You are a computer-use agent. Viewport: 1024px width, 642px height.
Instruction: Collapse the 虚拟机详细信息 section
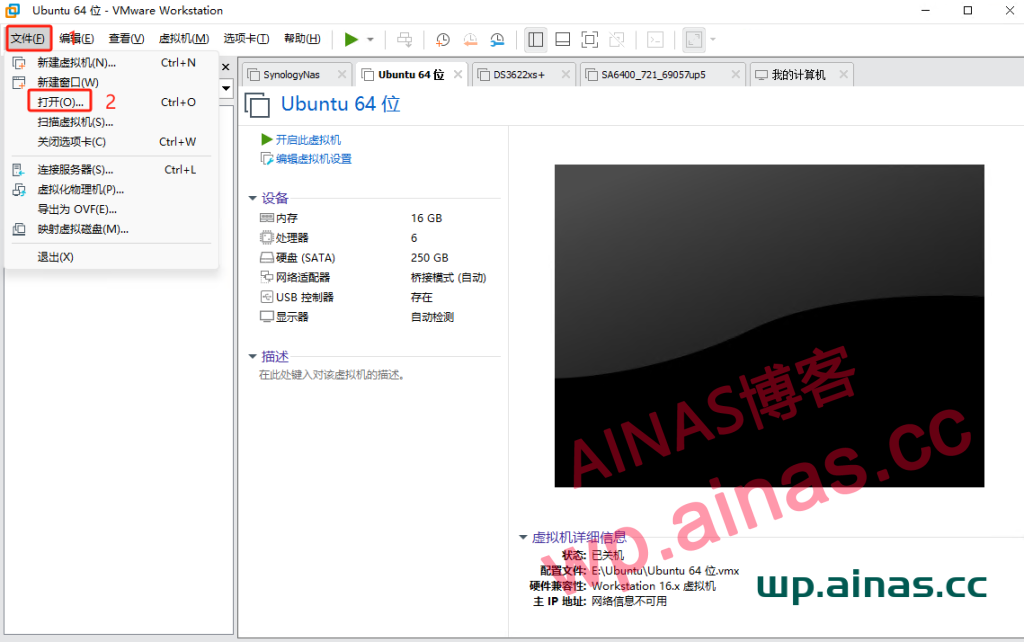click(x=523, y=538)
